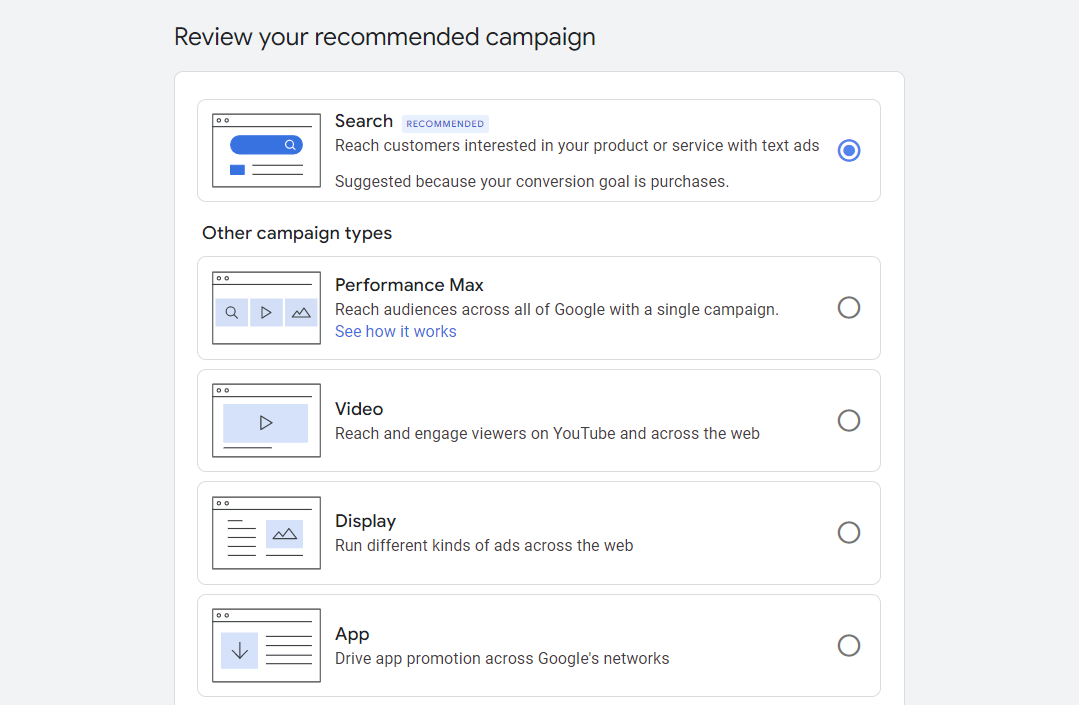This screenshot has height=705, width=1079.
Task: Open the 'See how it works' link
Action: tap(395, 332)
